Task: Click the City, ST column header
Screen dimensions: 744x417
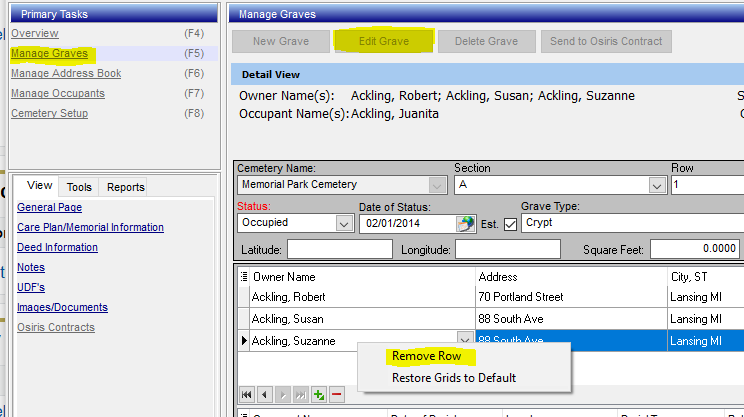Action: pyautogui.click(x=706, y=277)
